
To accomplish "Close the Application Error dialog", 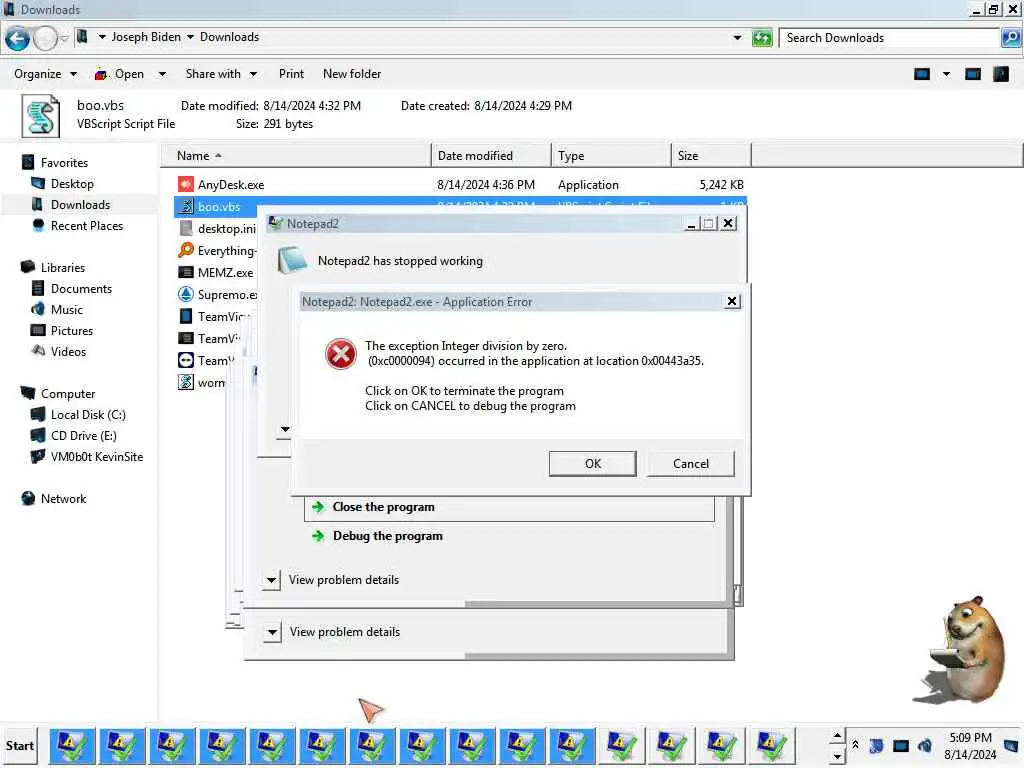I will coord(732,301).
